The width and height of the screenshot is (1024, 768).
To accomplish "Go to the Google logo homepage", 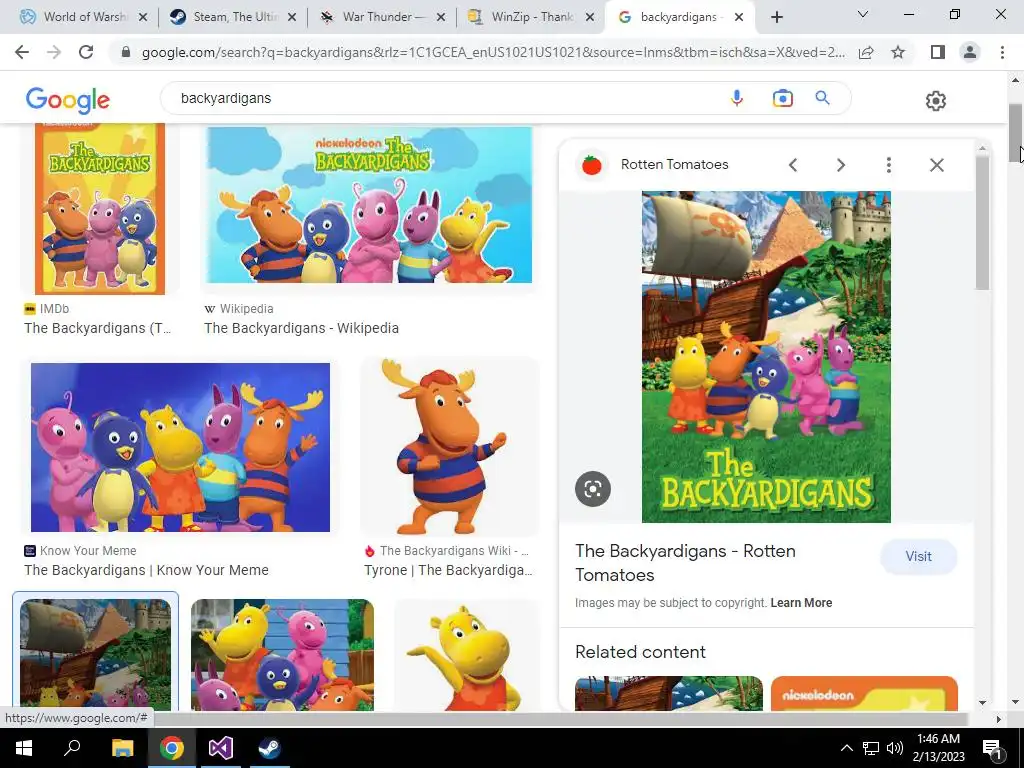I will [x=68, y=100].
